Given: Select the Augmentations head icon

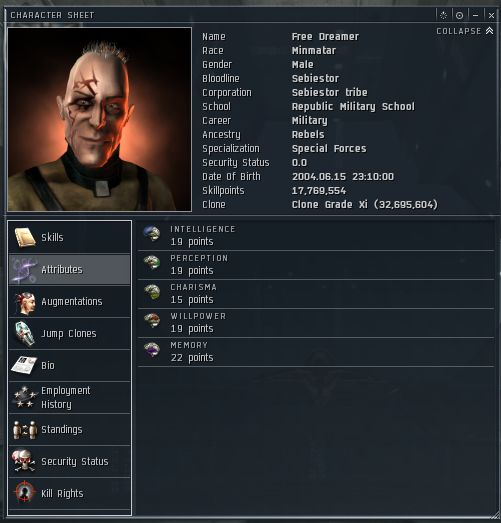Looking at the screenshot, I should [25, 302].
